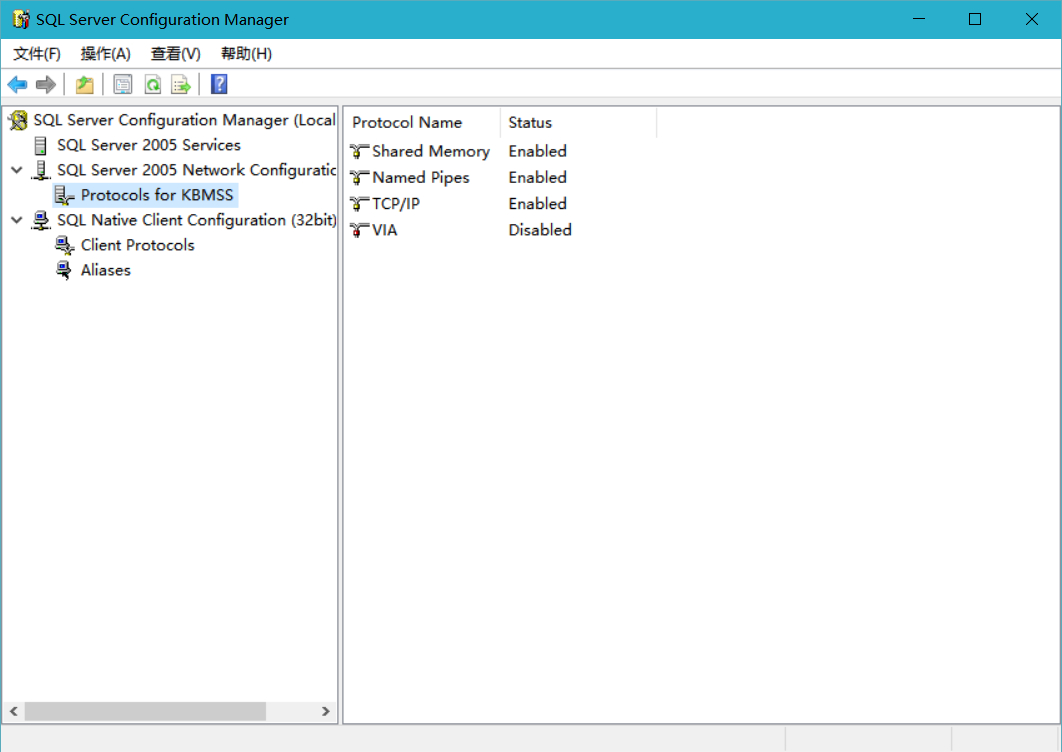Viewport: 1062px width, 752px height.
Task: Click the SQL Server 2005 Services icon
Action: pos(41,145)
